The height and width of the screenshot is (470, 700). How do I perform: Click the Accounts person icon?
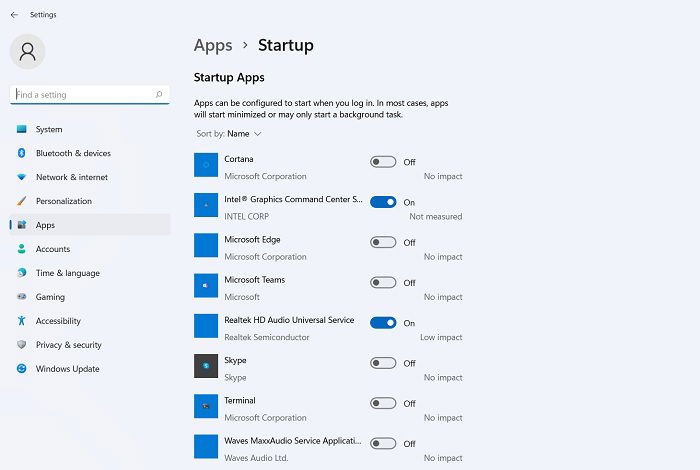click(x=21, y=249)
